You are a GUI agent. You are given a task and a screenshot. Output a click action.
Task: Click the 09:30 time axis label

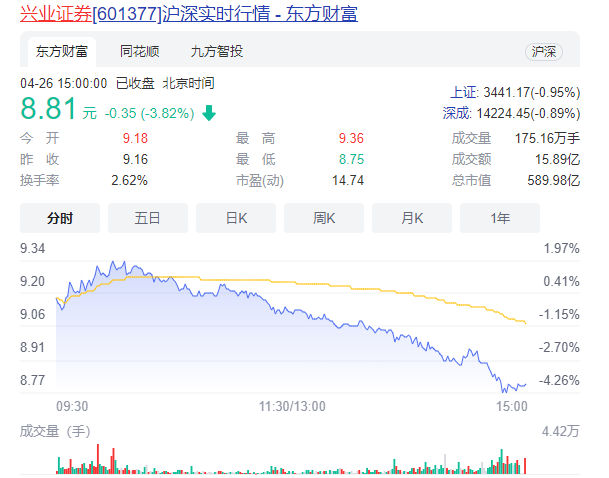coord(72,407)
